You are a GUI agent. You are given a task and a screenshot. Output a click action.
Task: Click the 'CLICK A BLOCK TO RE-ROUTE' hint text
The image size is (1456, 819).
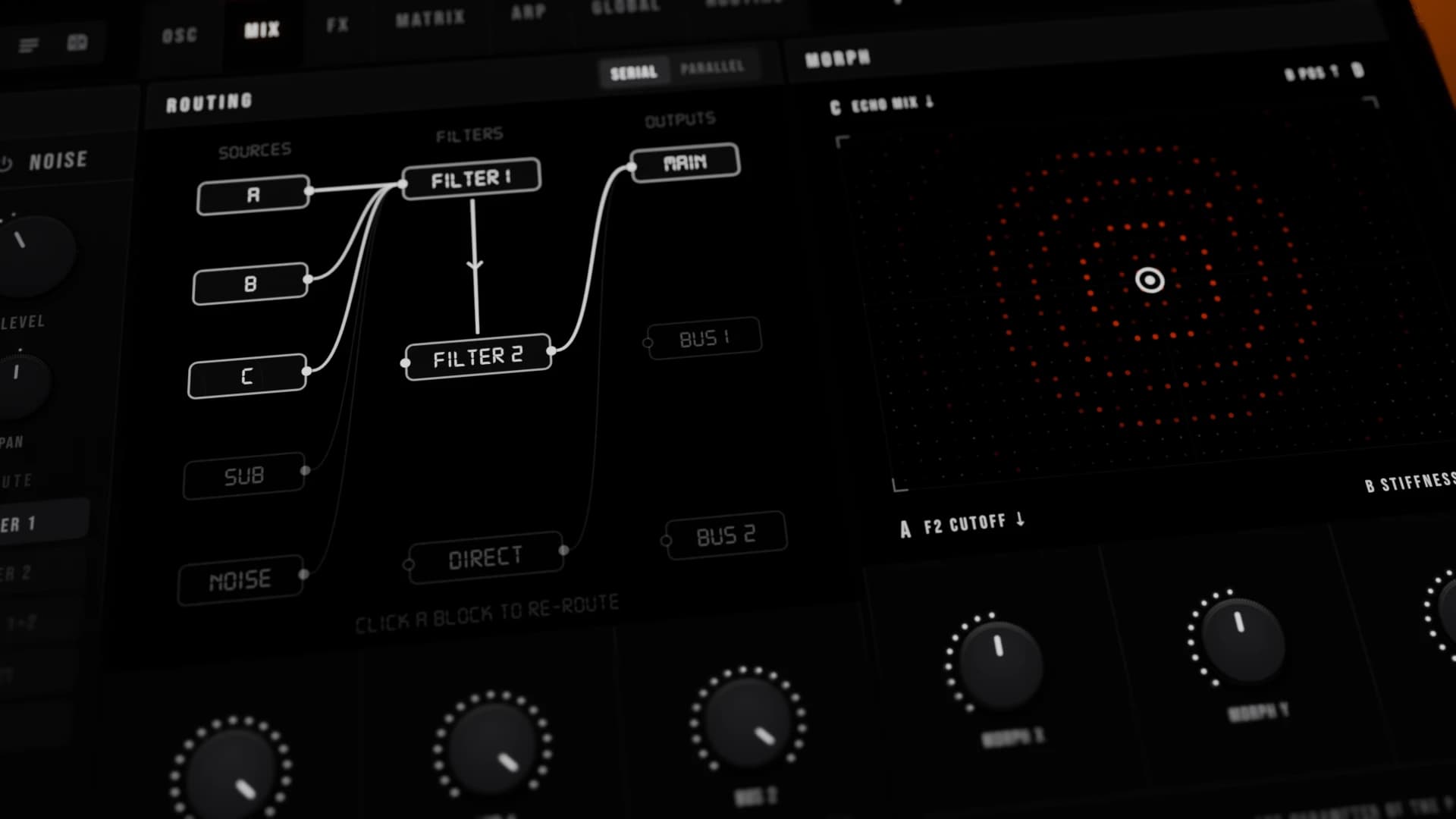click(x=488, y=613)
